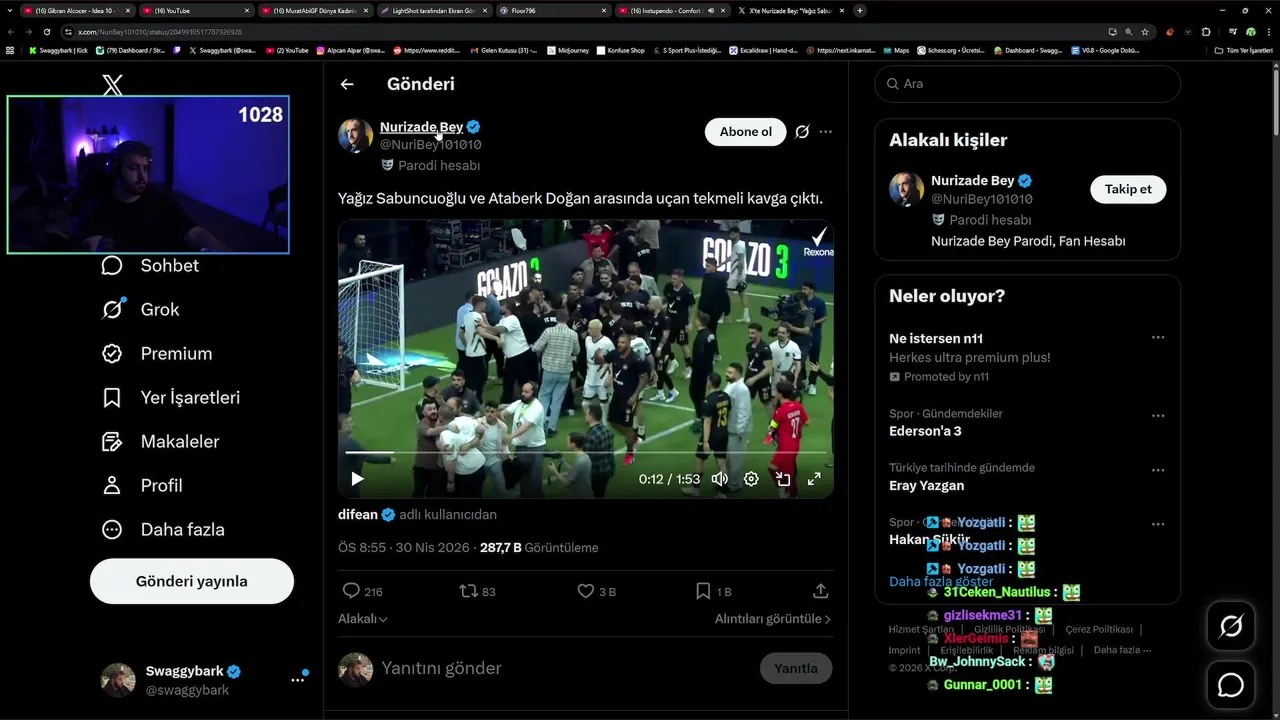Open the floating Grok button

point(1231,627)
